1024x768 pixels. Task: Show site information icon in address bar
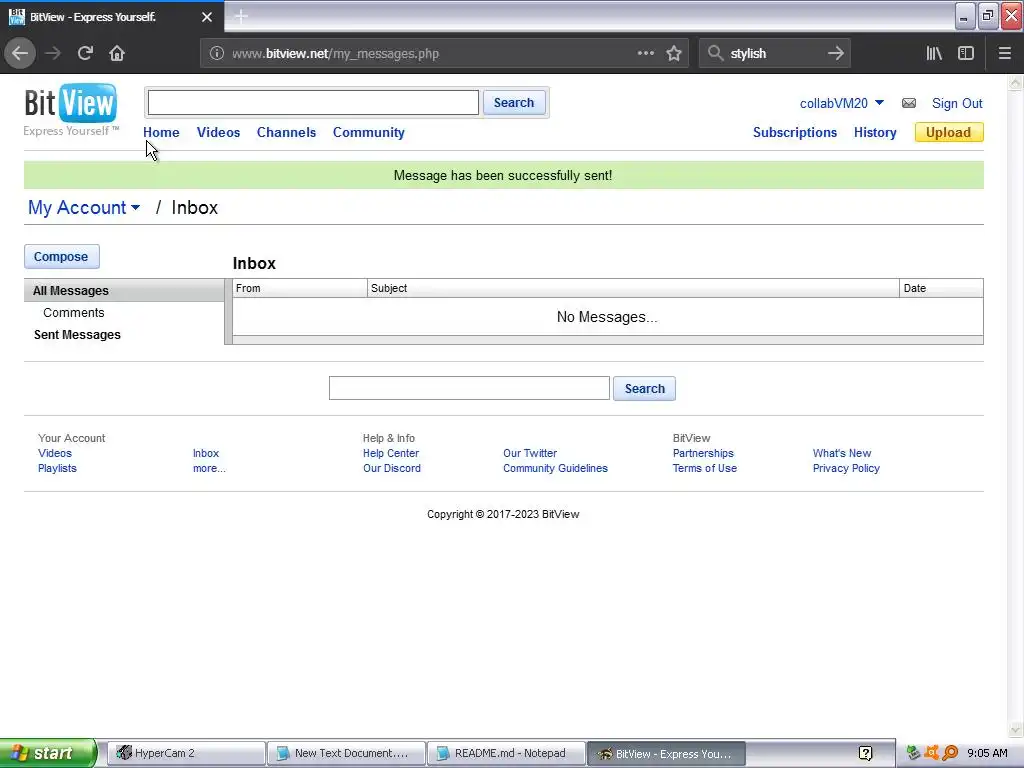[x=216, y=54]
